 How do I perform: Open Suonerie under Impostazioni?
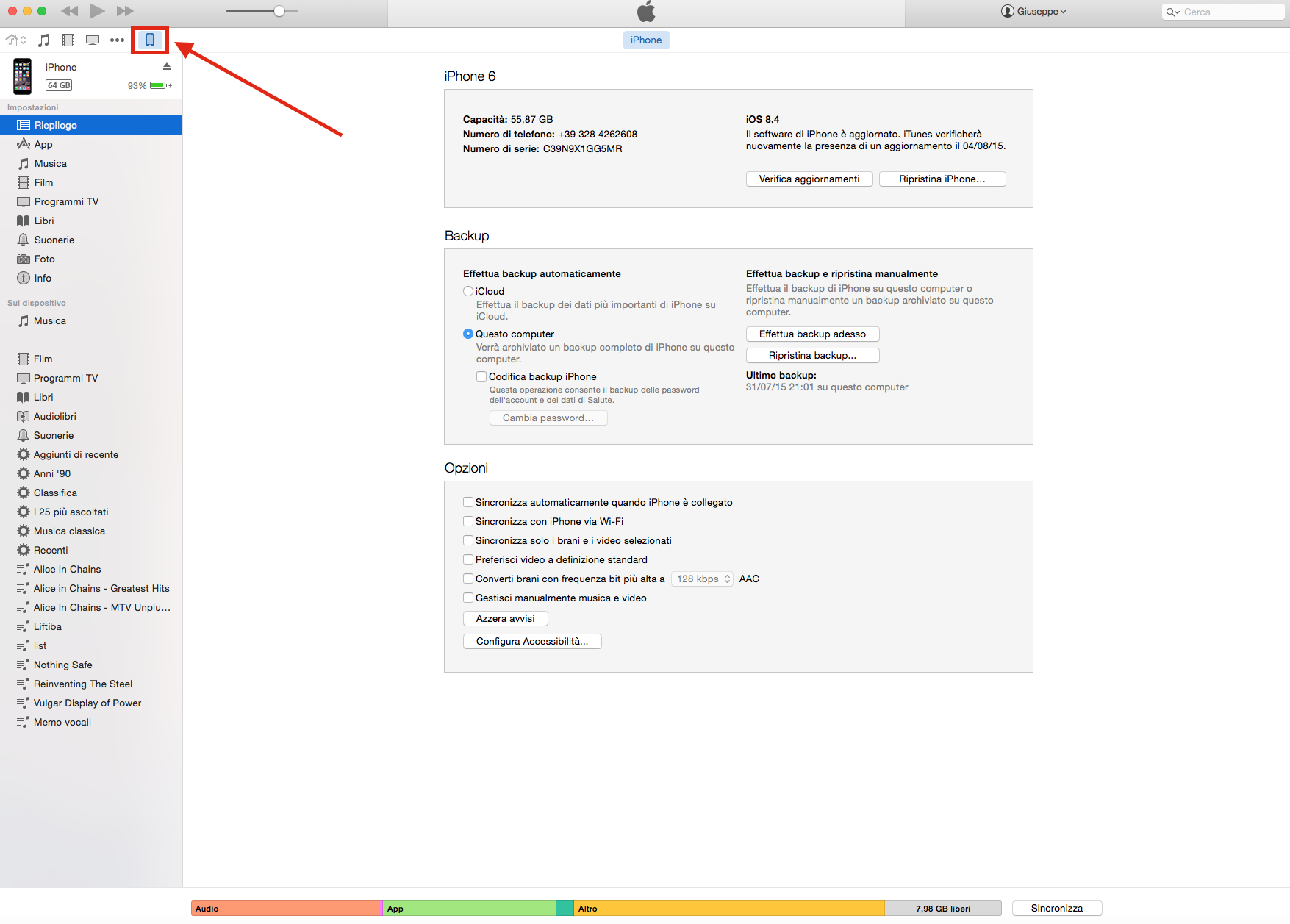pyautogui.click(x=91, y=240)
